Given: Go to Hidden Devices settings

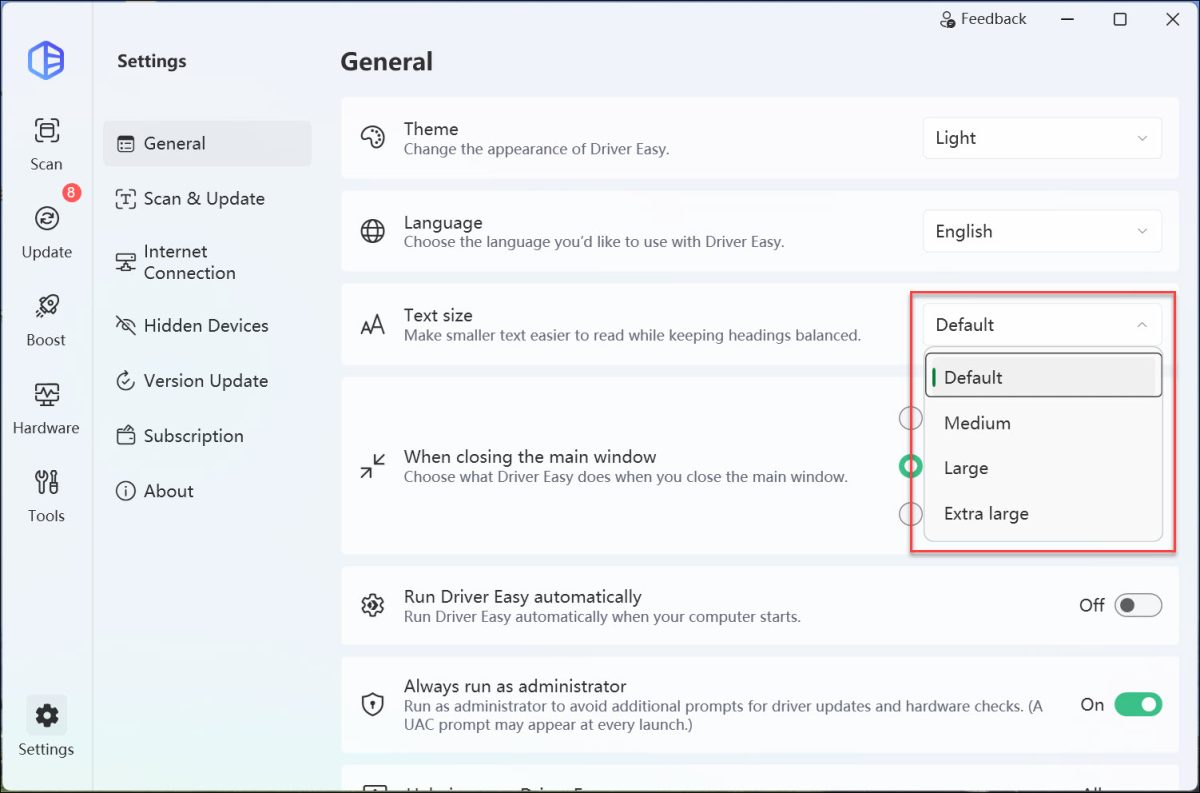Looking at the screenshot, I should click(x=207, y=325).
